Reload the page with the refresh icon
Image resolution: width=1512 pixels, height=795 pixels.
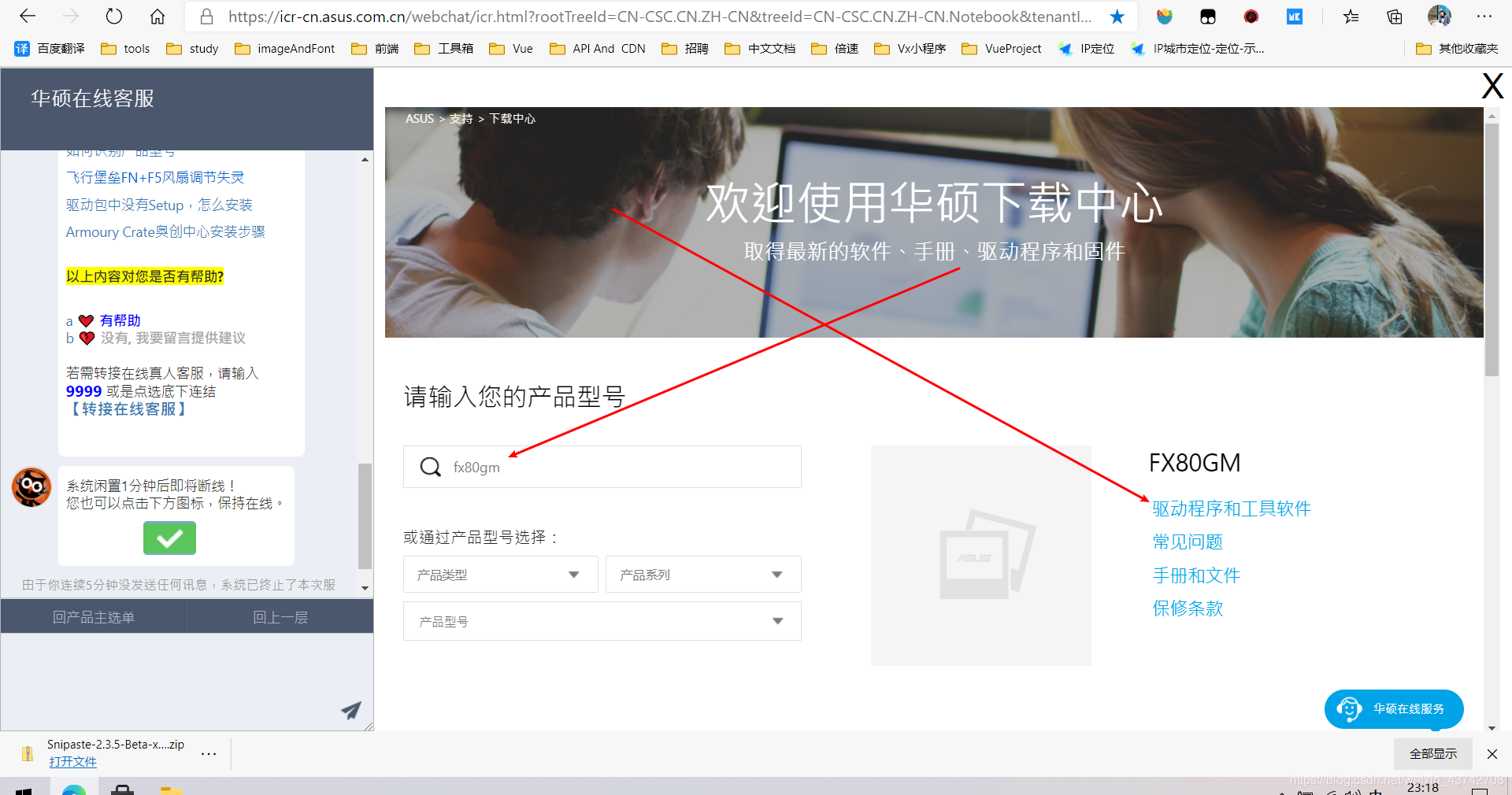[114, 16]
